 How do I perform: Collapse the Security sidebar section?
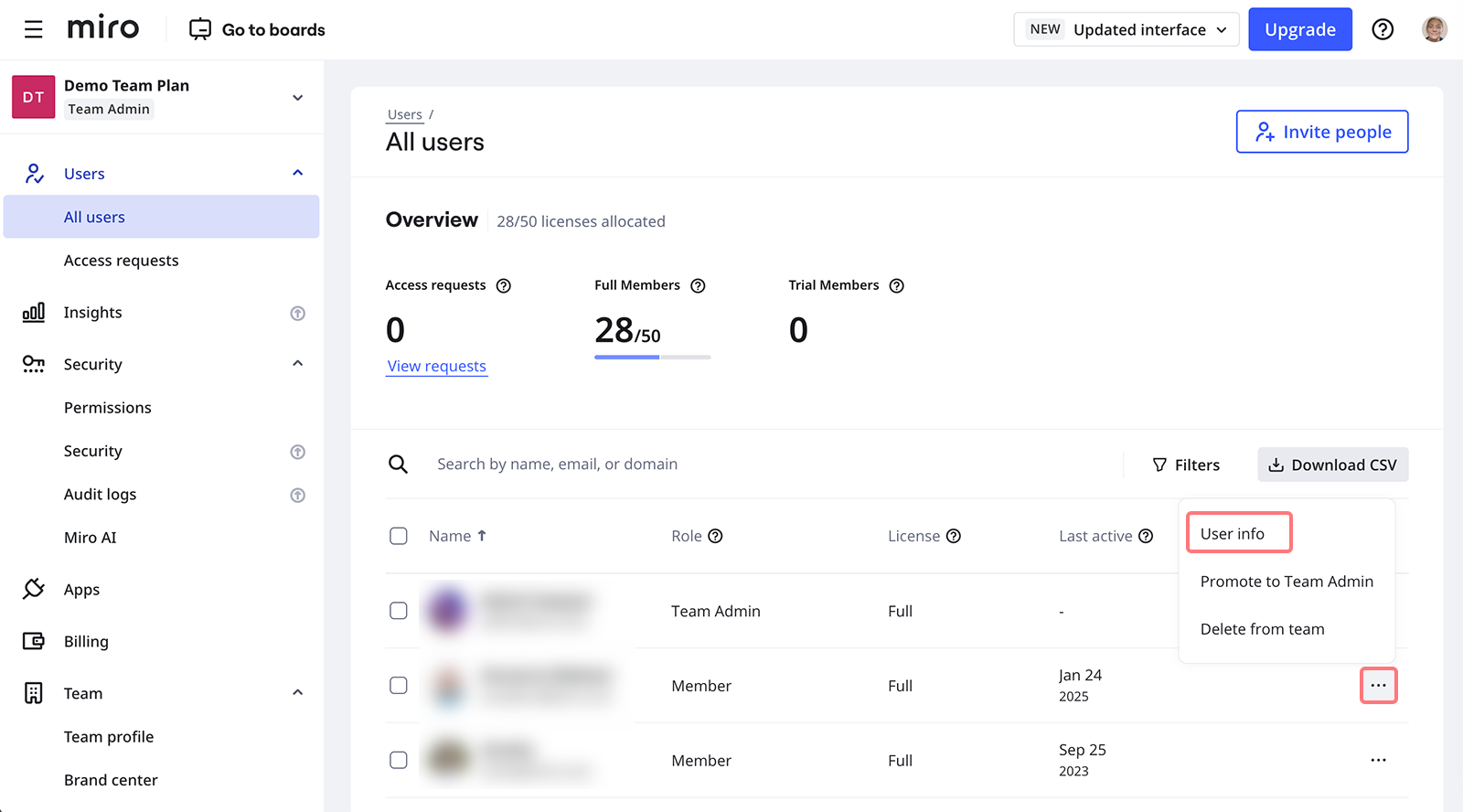point(297,364)
